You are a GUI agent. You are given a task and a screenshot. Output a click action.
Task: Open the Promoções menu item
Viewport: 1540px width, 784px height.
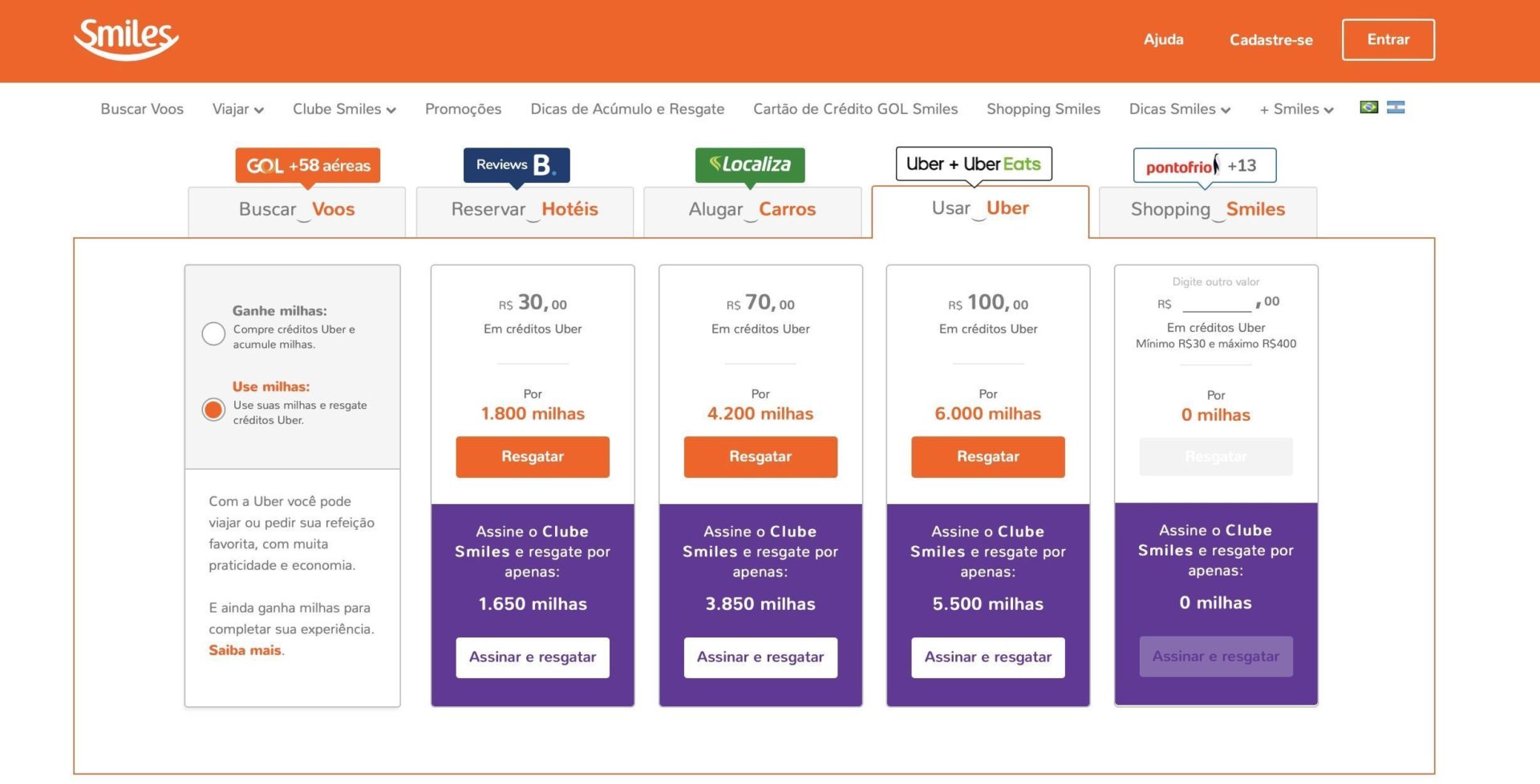tap(464, 109)
